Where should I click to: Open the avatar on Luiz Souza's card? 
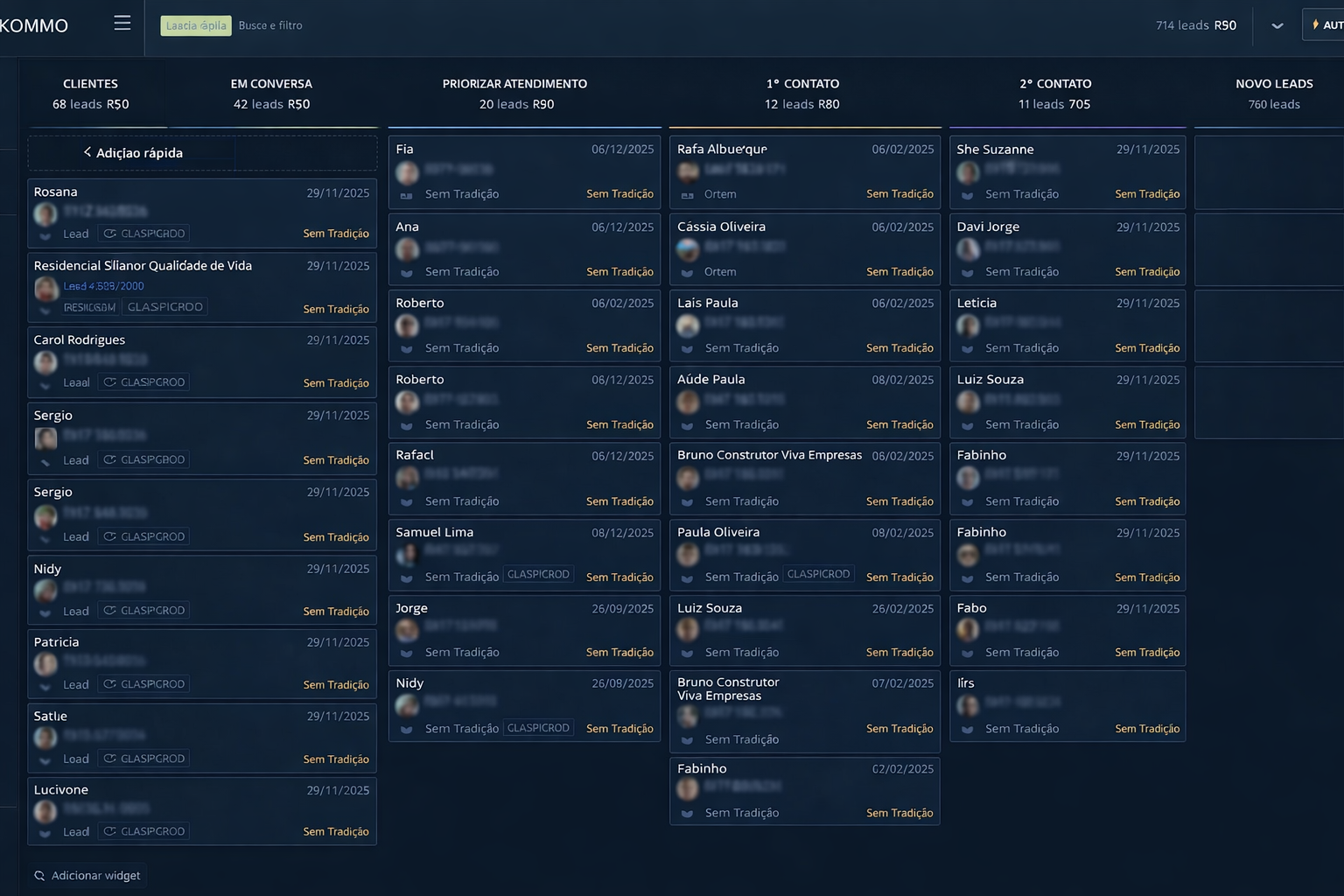pyautogui.click(x=967, y=402)
